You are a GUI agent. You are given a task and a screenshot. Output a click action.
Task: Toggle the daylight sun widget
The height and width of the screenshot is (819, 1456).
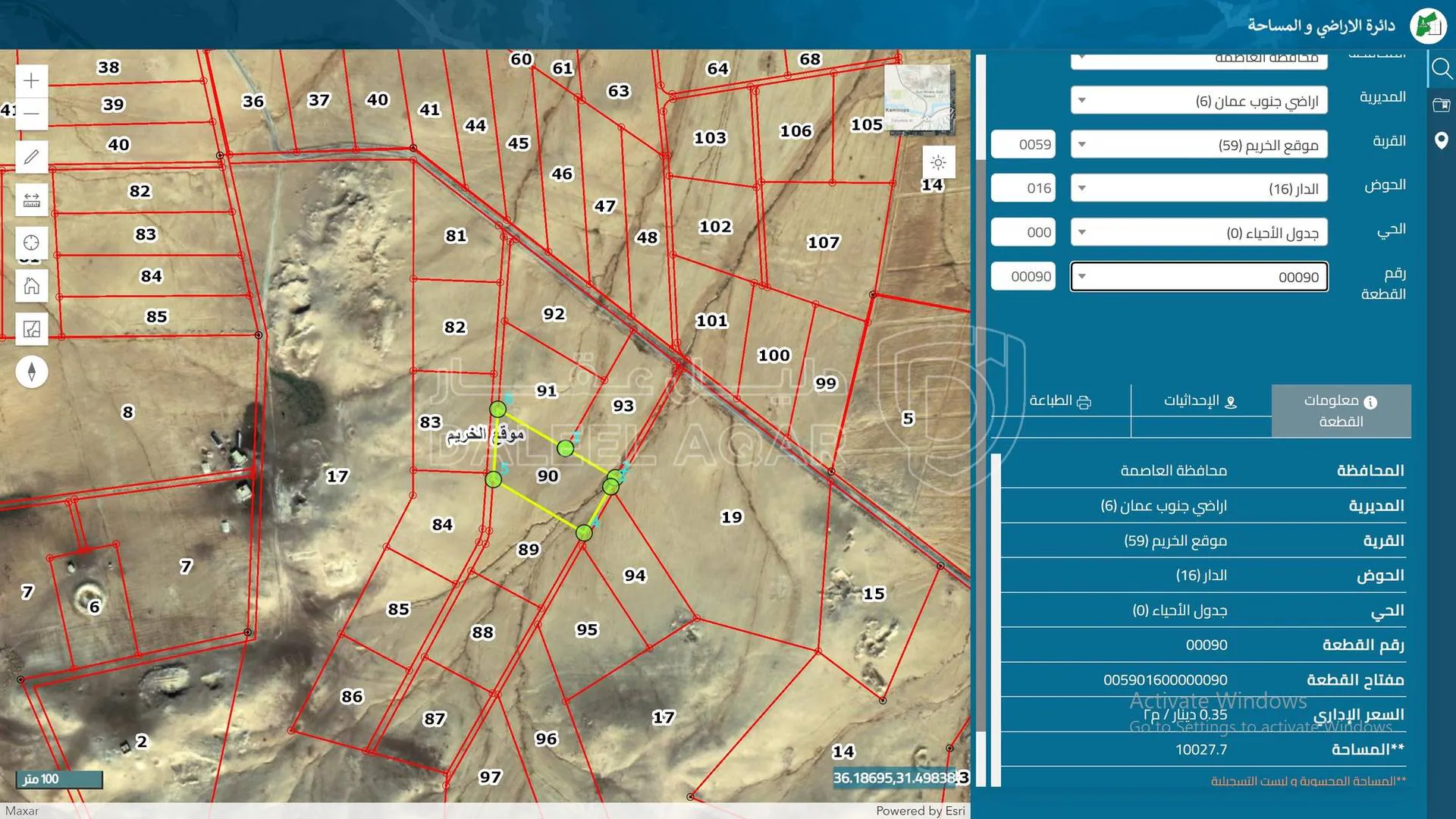(x=938, y=162)
